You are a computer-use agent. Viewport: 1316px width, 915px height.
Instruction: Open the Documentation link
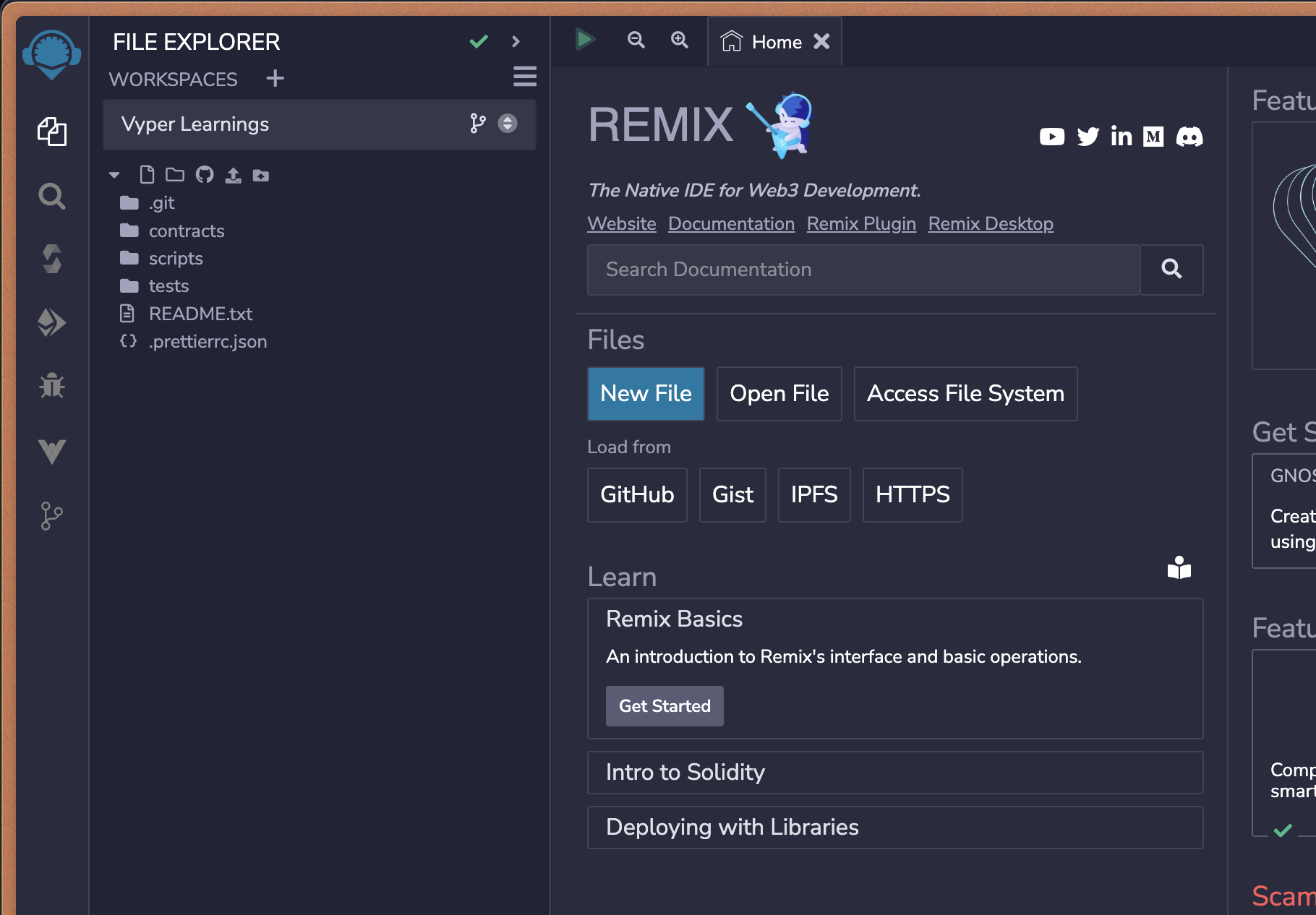pos(731,223)
